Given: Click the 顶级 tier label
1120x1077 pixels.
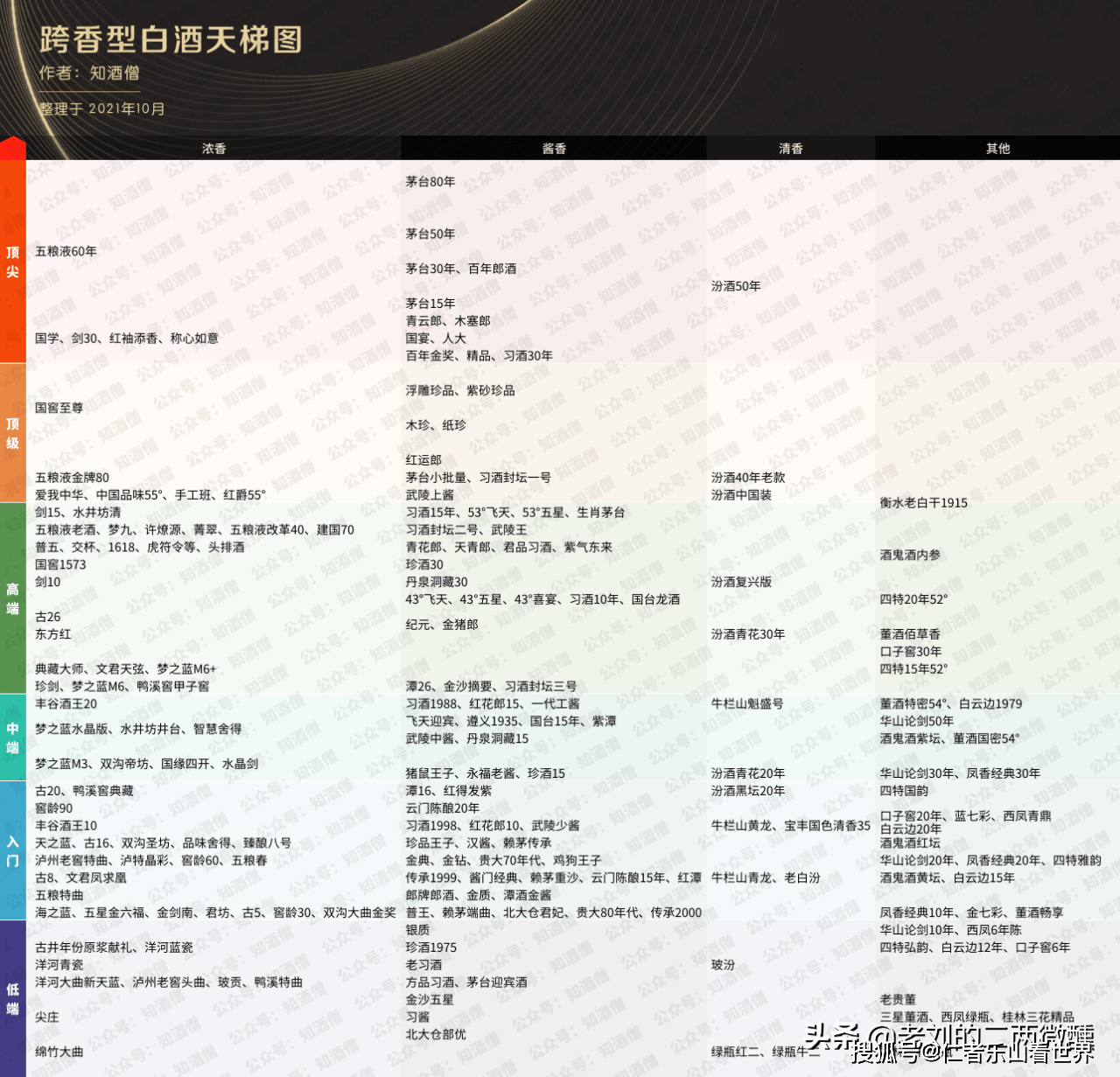Looking at the screenshot, I should coord(12,433).
